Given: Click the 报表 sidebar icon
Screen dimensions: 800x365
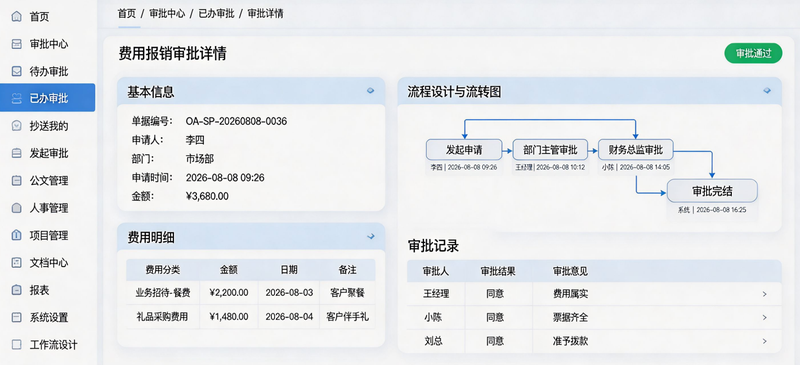Looking at the screenshot, I should pyautogui.click(x=16, y=290).
